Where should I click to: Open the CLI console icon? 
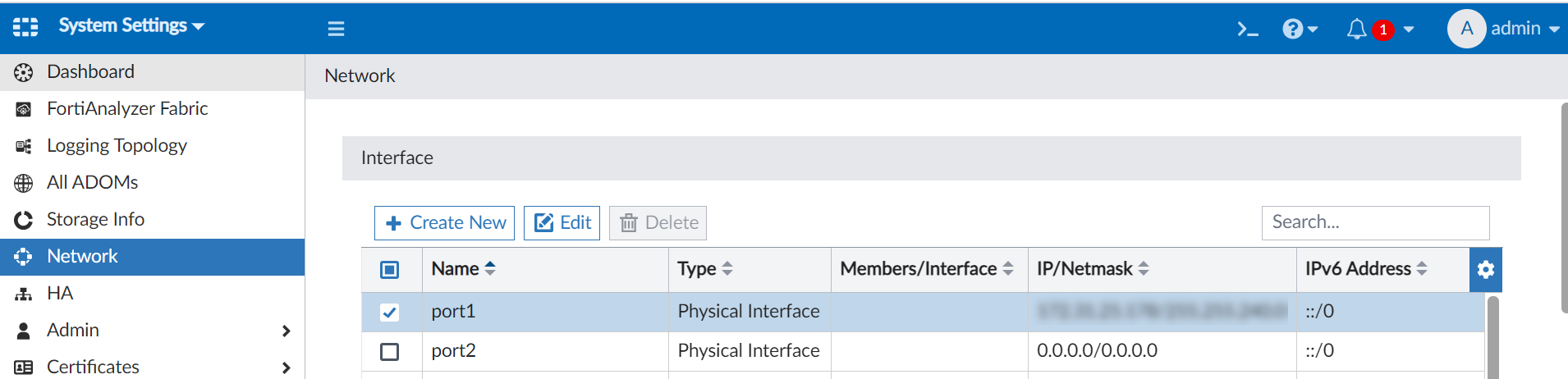(x=1248, y=30)
